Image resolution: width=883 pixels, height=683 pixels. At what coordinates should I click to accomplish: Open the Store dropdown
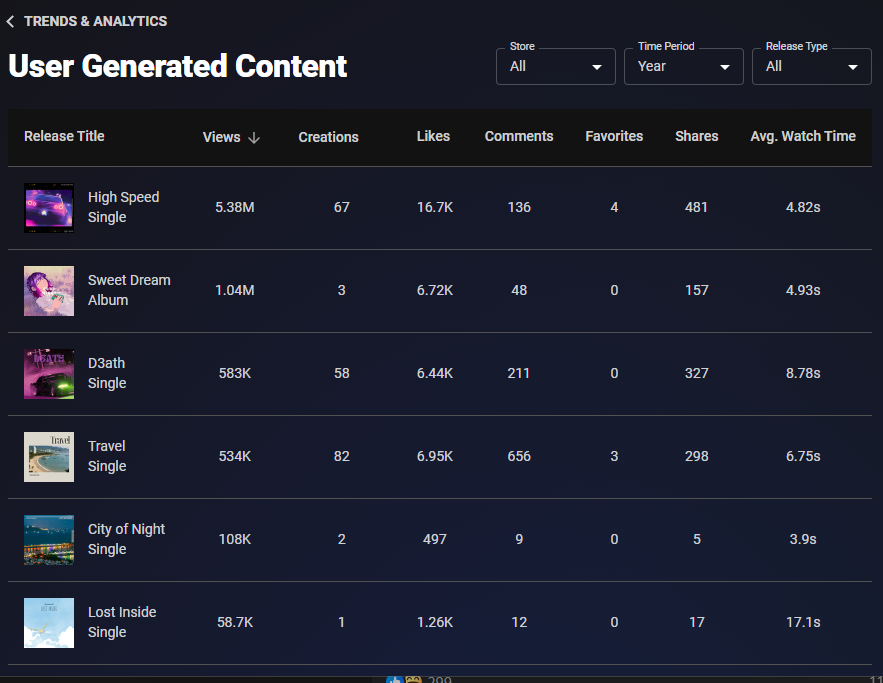(x=555, y=66)
